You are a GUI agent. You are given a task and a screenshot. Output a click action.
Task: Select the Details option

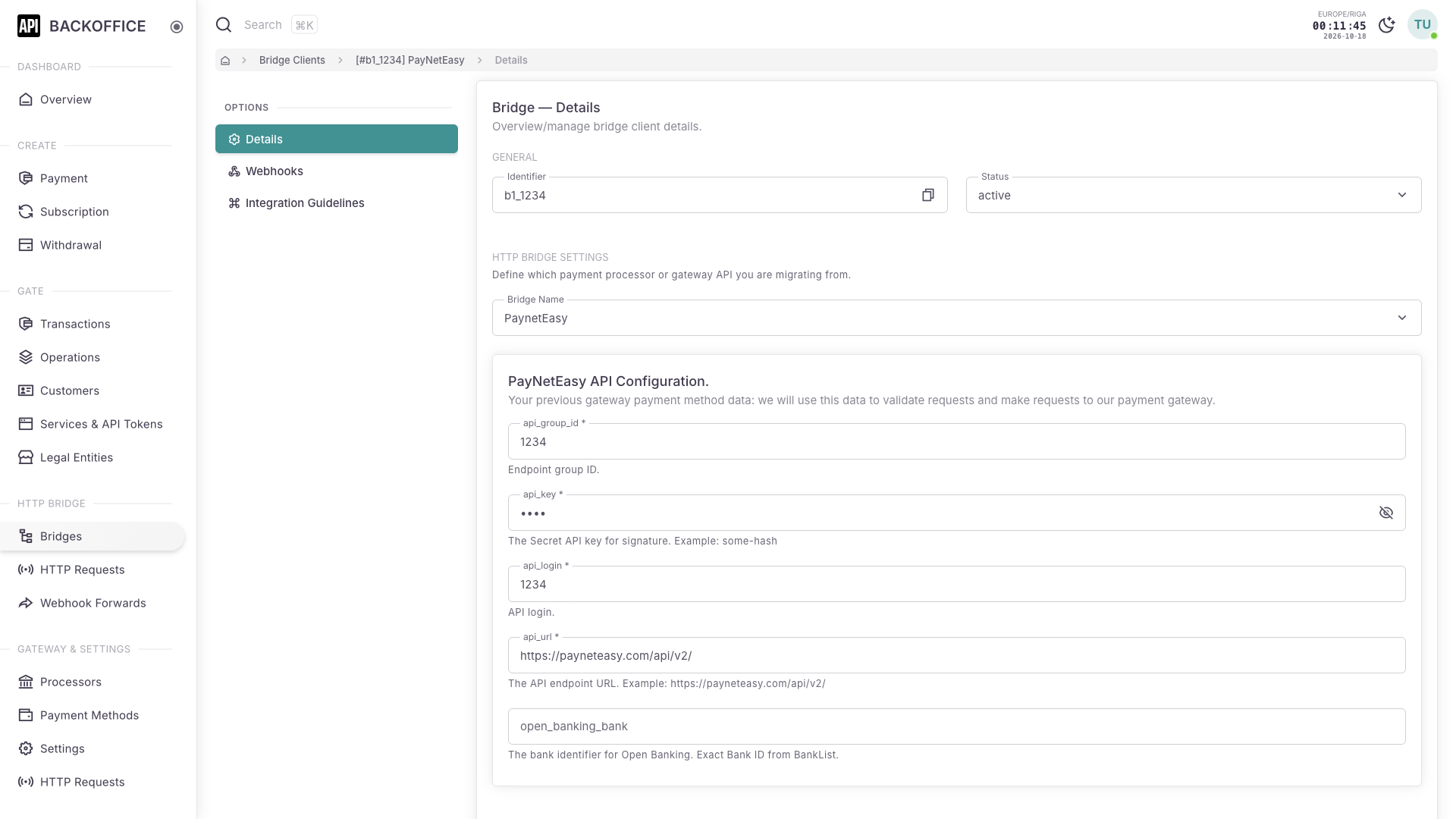(x=337, y=140)
